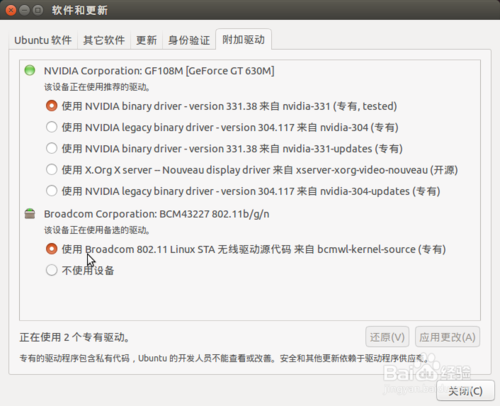Minimize the 软件和更新 window
This screenshot has width=500, height=406.
[x=25, y=10]
